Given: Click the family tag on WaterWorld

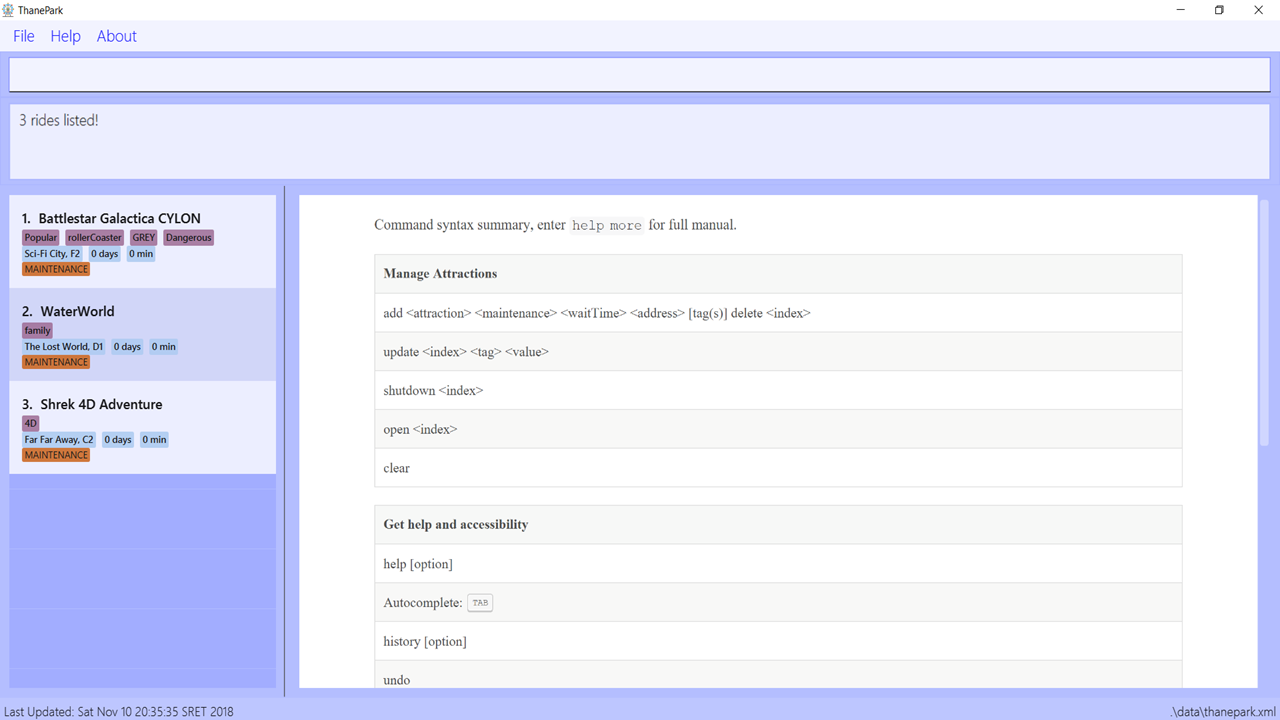Looking at the screenshot, I should coord(38,331).
